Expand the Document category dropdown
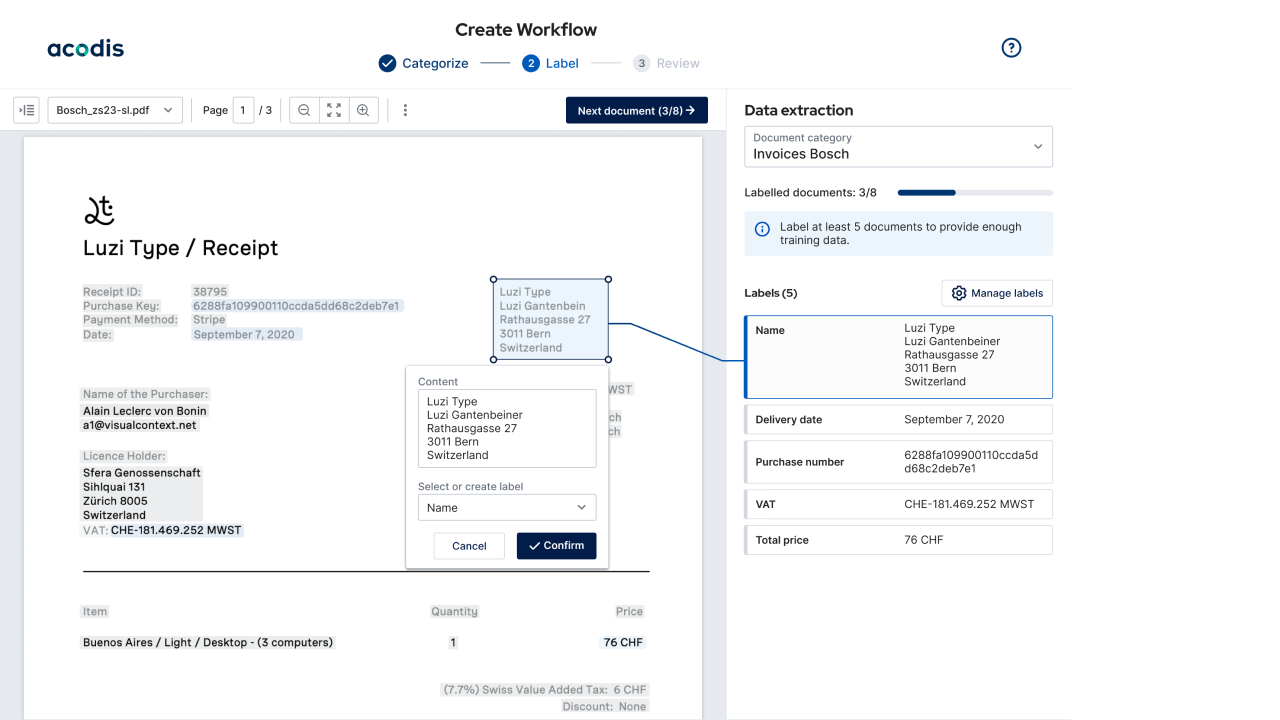The height and width of the screenshot is (720, 1280). click(898, 146)
